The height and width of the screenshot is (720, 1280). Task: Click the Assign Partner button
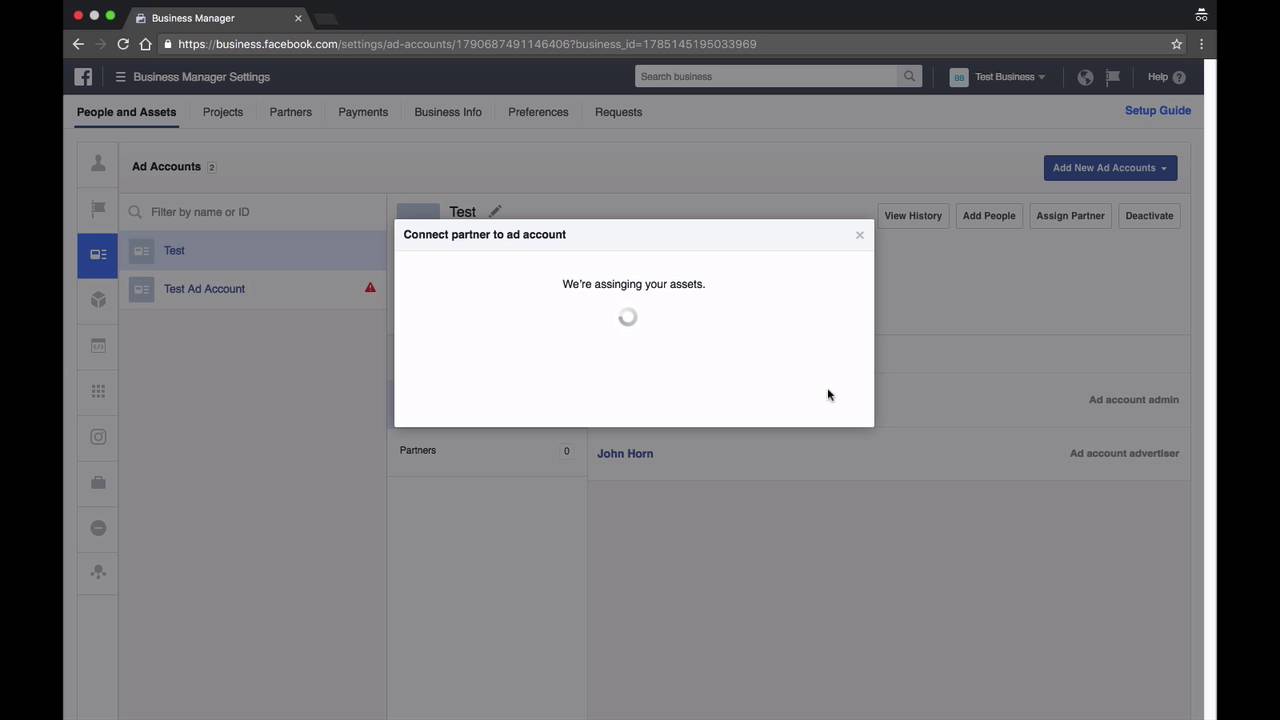click(x=1070, y=216)
